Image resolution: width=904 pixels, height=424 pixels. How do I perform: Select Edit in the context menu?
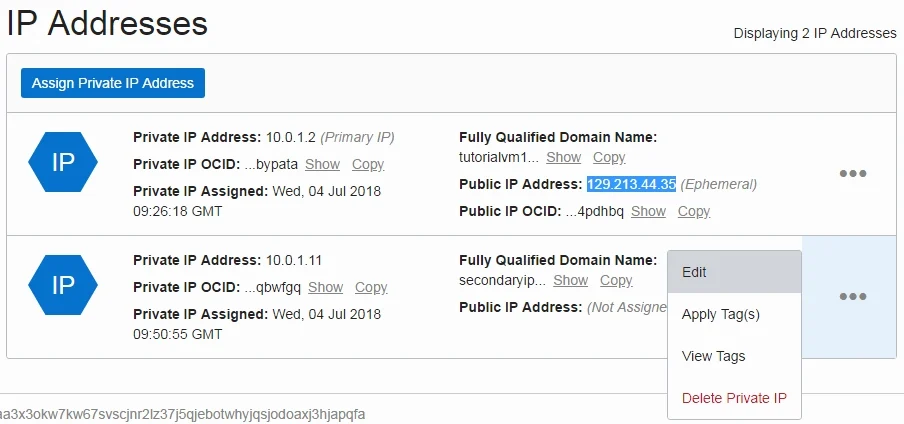734,271
